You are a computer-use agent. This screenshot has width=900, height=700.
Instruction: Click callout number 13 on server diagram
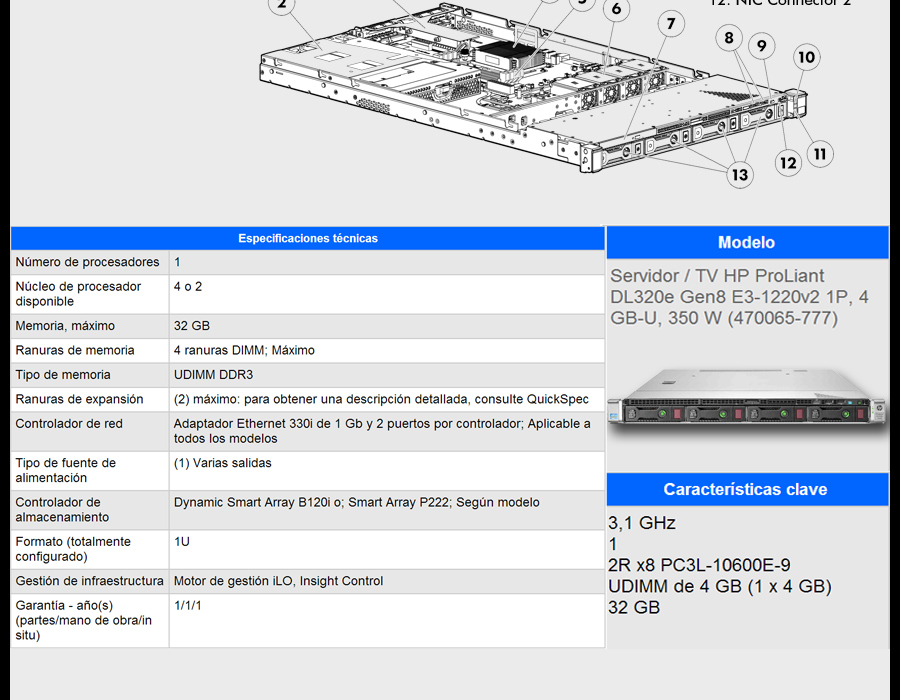pos(740,174)
